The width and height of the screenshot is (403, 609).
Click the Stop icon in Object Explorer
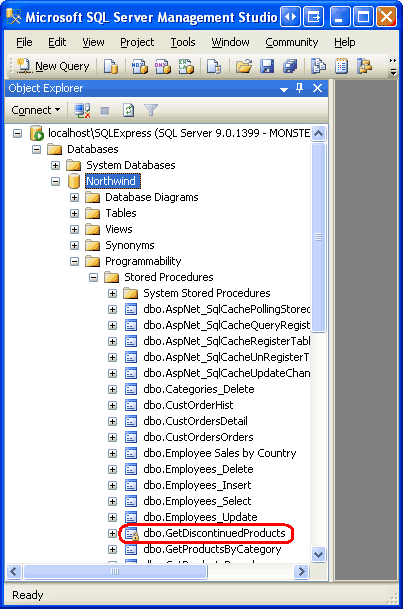[105, 111]
